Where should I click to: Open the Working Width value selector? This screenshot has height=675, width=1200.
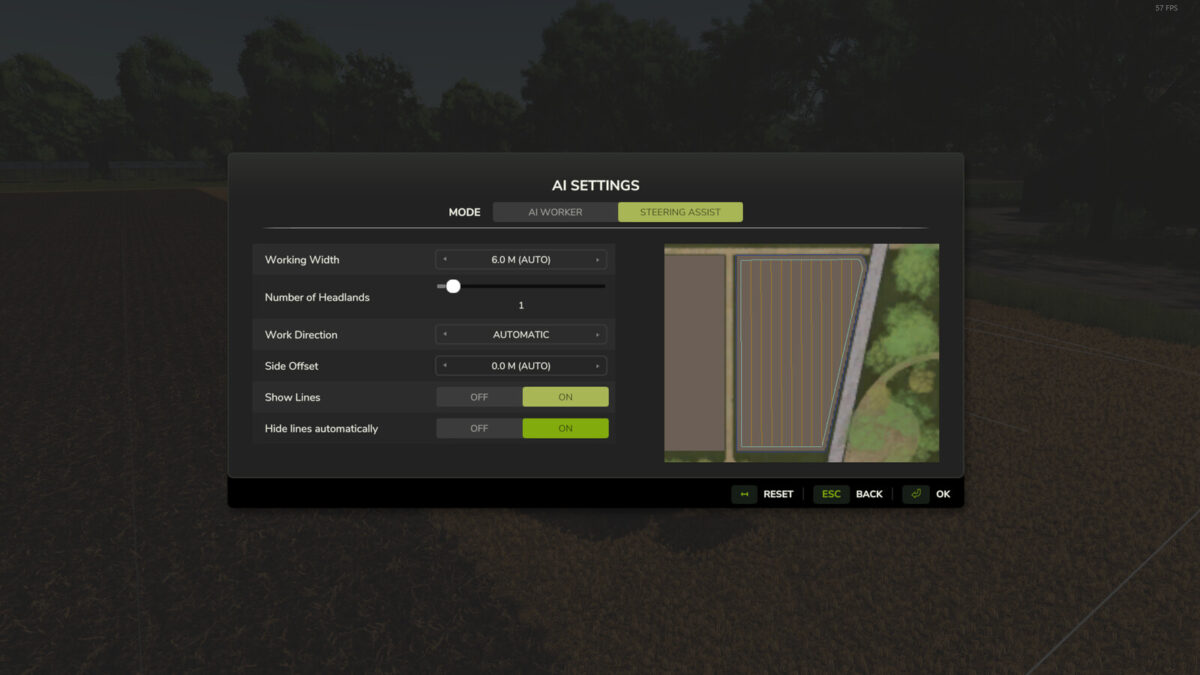pyautogui.click(x=521, y=259)
